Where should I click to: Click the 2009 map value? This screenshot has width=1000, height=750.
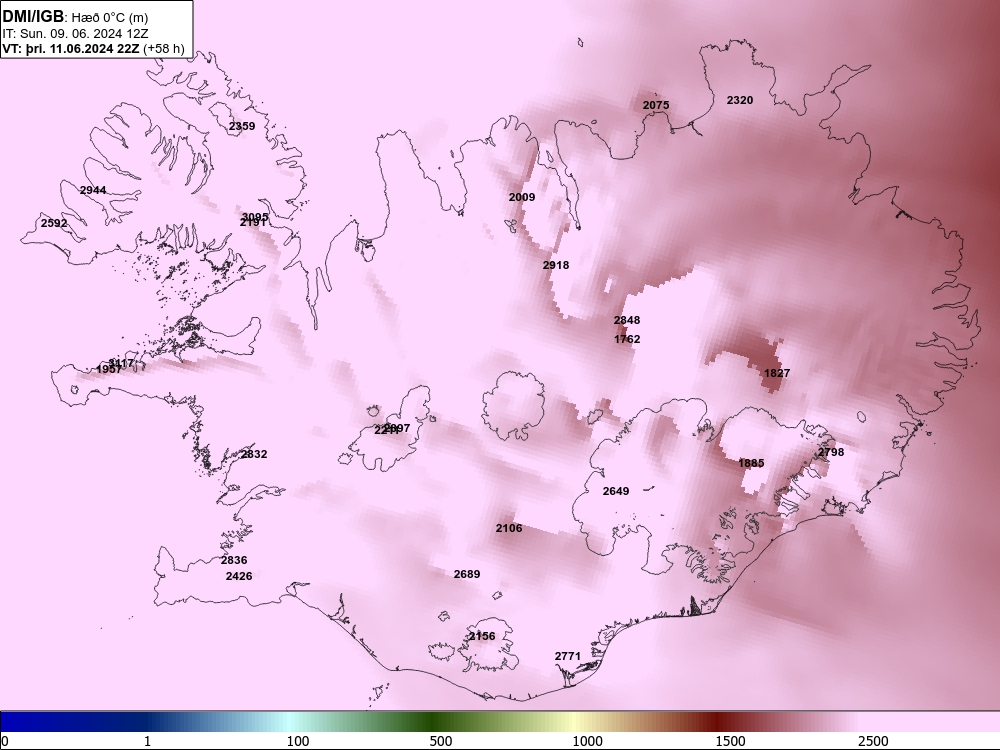[x=522, y=197]
